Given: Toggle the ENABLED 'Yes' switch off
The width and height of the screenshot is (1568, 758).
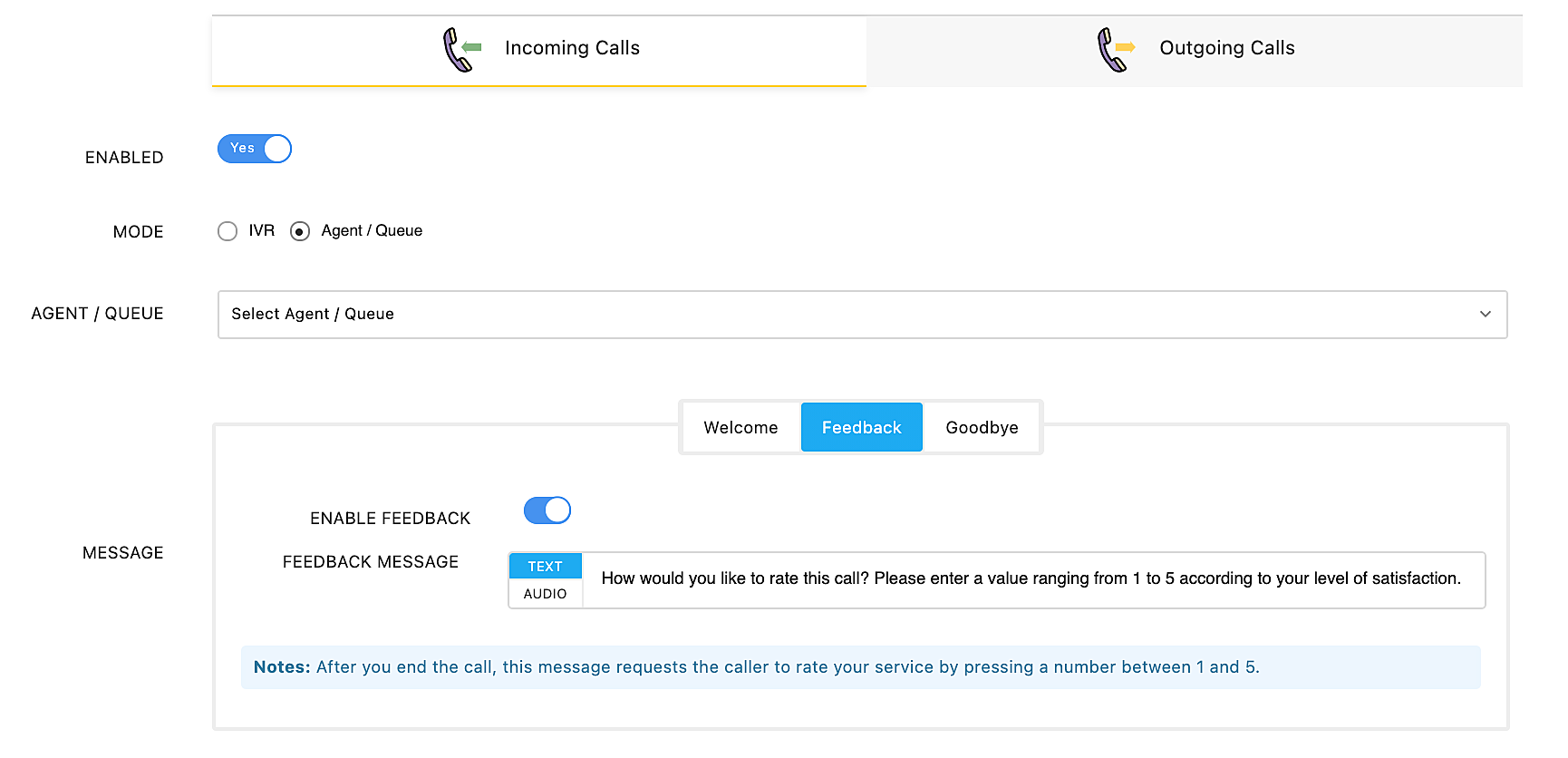Looking at the screenshot, I should pos(255,149).
